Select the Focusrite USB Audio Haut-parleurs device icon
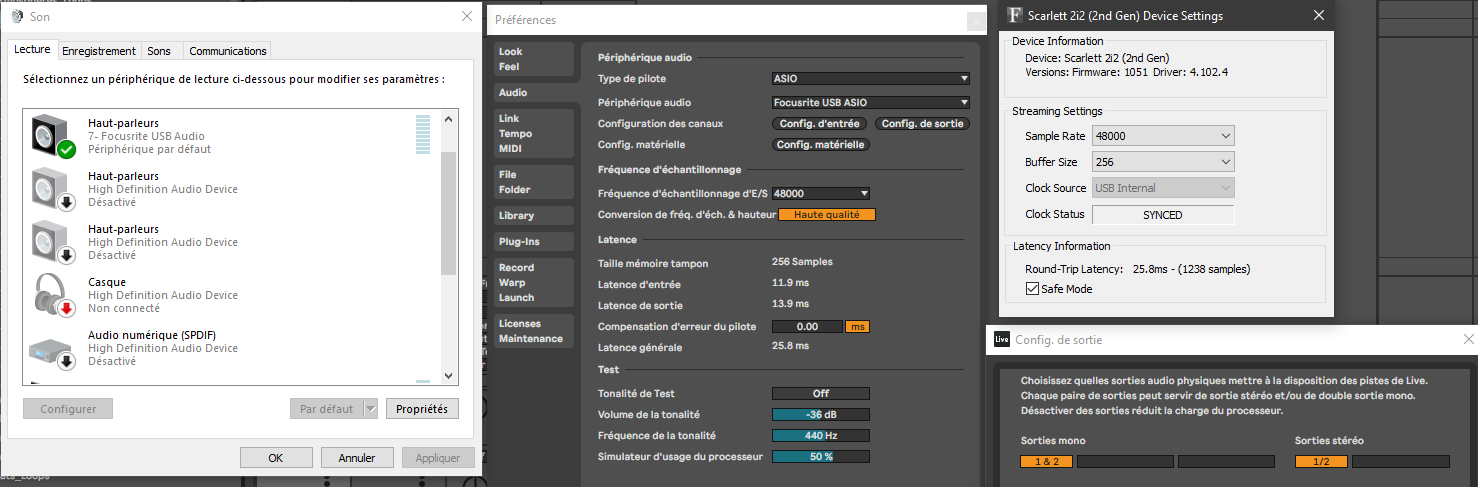1478x487 pixels. [x=53, y=136]
